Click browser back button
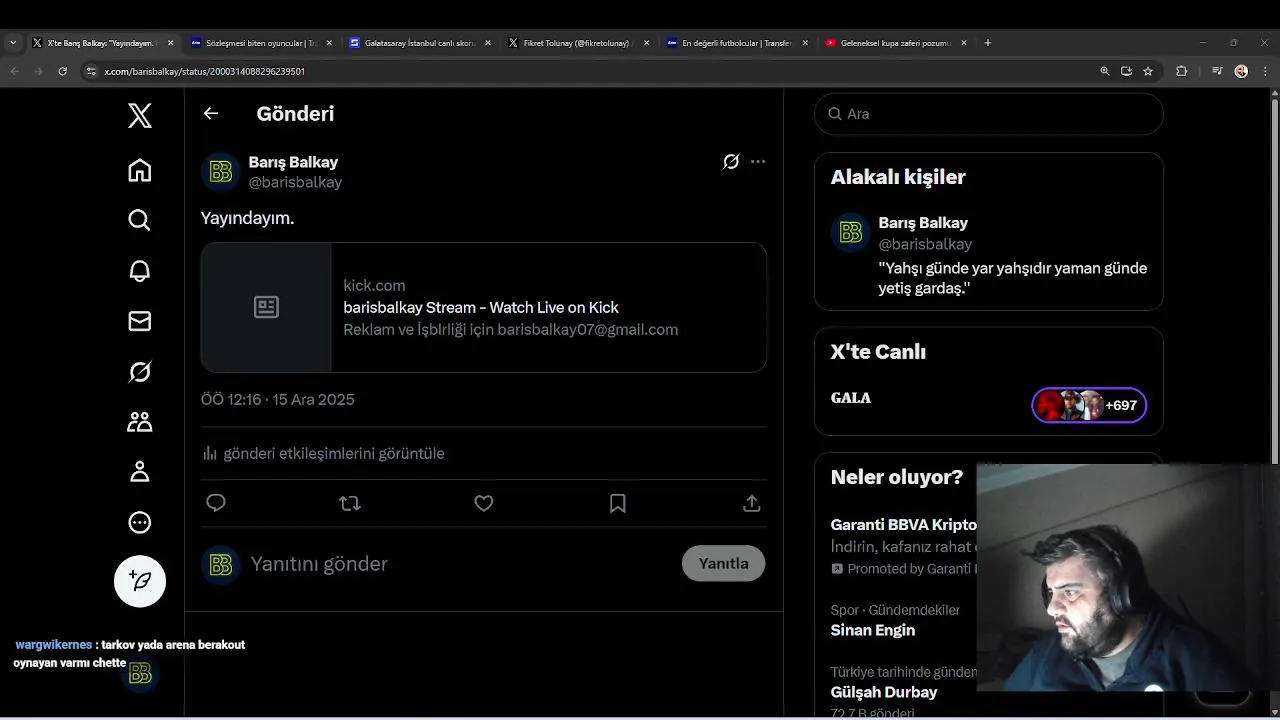Screen dimensions: 1280x720 click(15, 71)
